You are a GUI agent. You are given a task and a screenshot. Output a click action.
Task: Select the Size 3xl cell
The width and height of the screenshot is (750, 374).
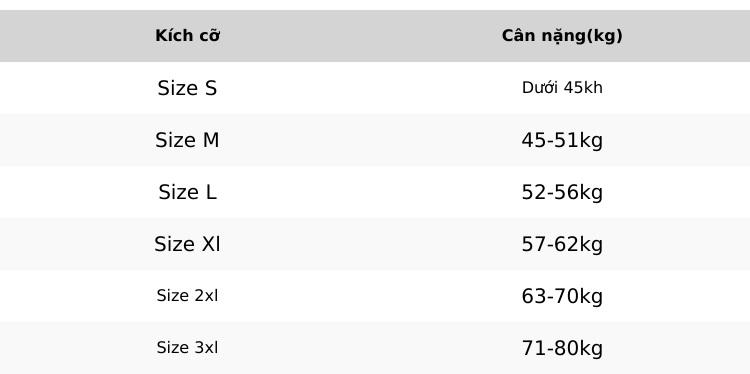188,348
